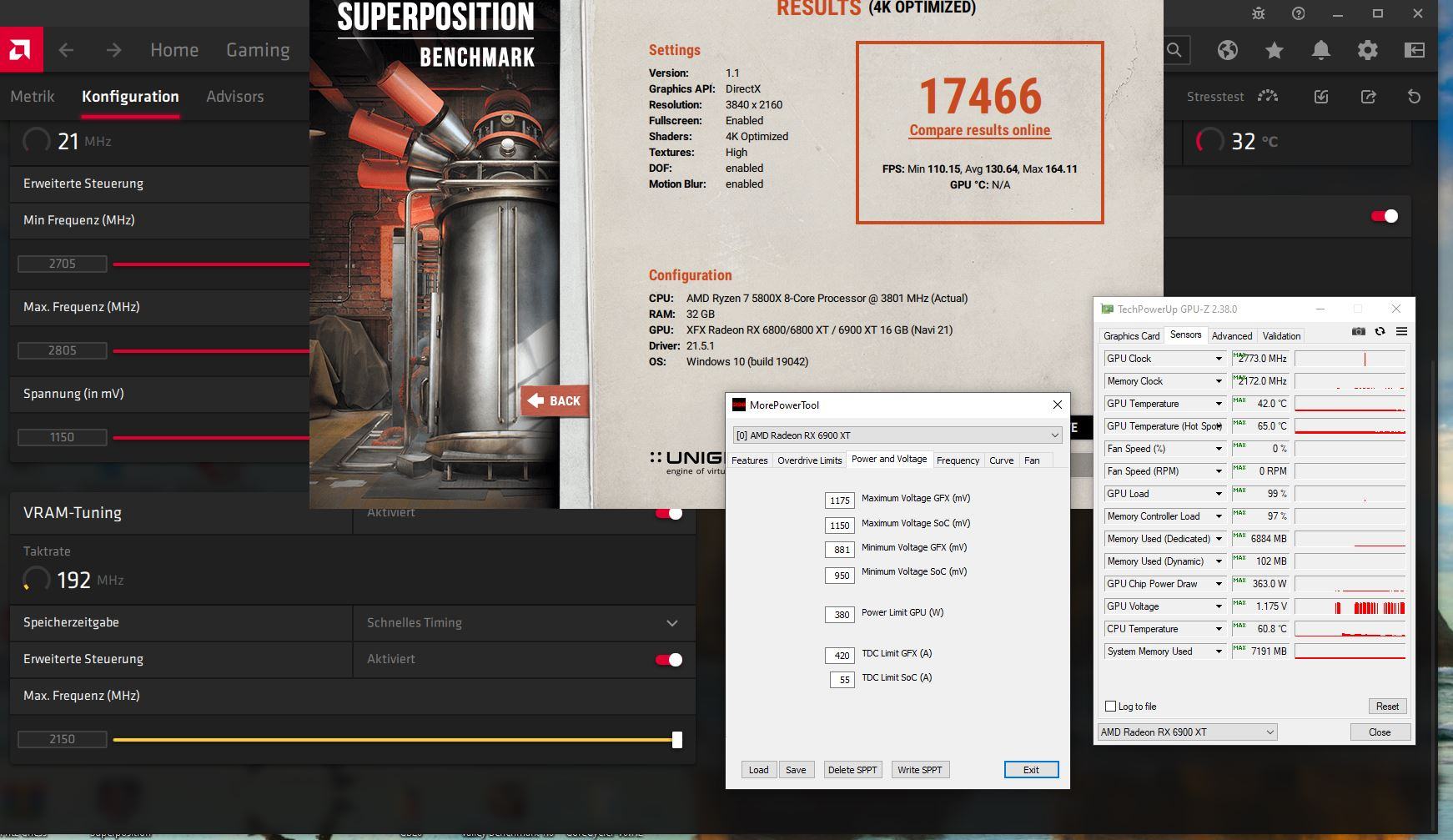Open the MorePowerTool GPU selection dropdown
The width and height of the screenshot is (1453, 840).
(x=897, y=435)
